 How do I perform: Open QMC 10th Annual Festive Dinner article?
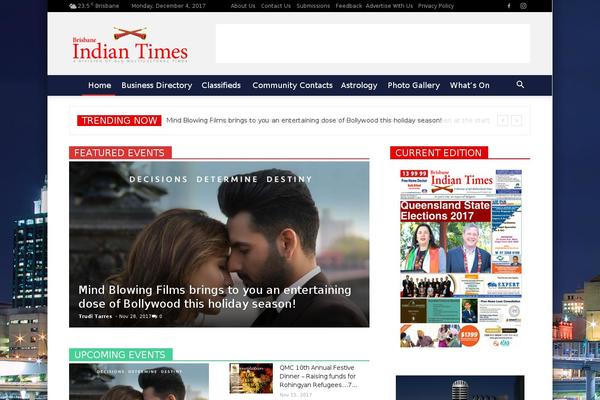click(318, 376)
